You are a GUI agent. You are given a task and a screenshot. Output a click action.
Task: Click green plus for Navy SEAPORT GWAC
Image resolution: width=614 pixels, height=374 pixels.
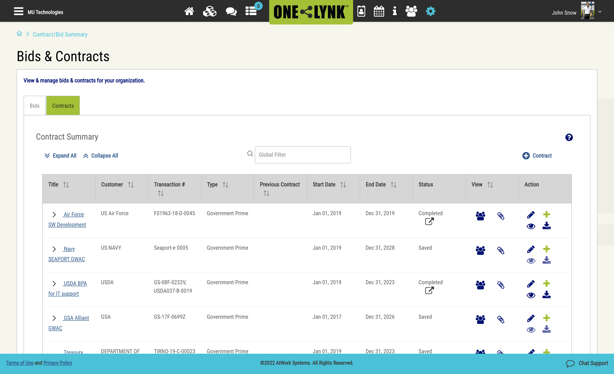(x=547, y=249)
